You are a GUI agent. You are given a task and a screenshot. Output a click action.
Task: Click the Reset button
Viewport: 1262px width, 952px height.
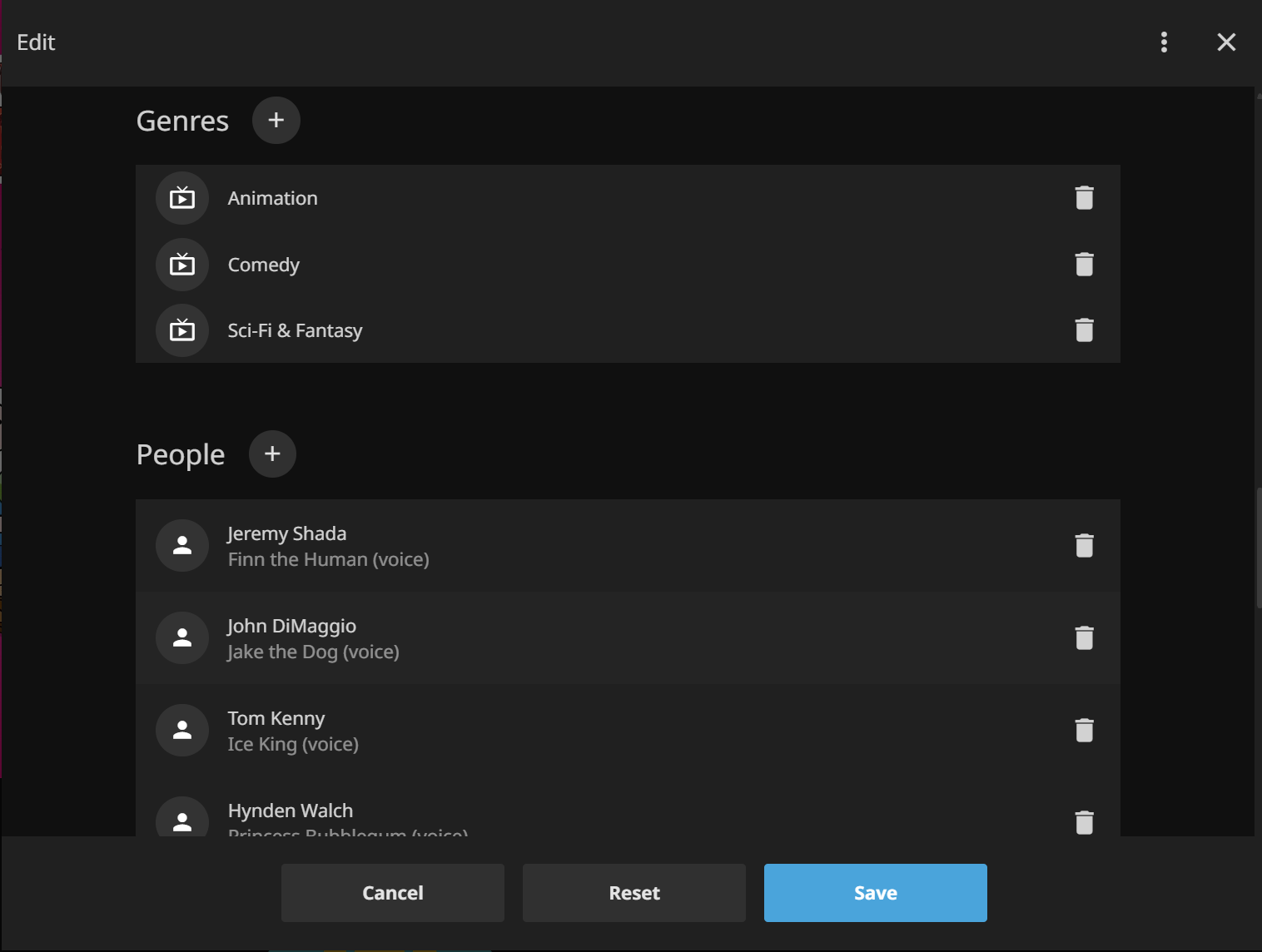pos(633,893)
